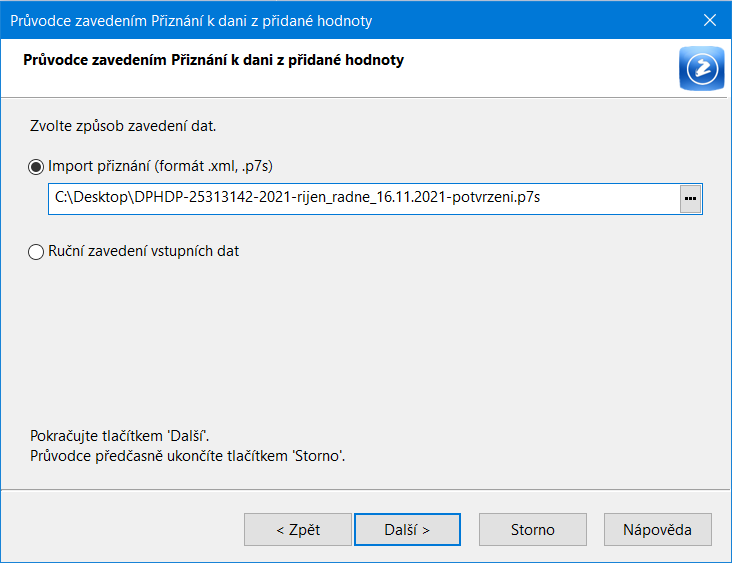Click the bold wizard heading in header
The height and width of the screenshot is (563, 732).
[213, 60]
